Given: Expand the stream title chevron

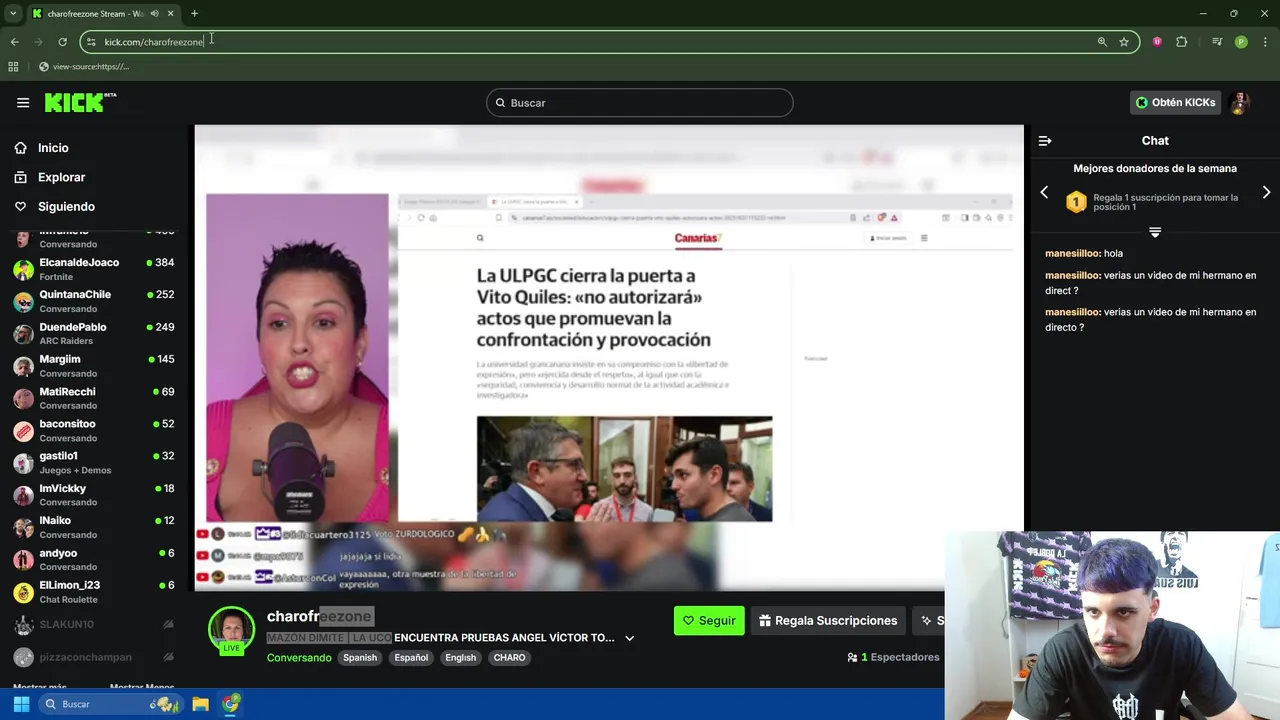Looking at the screenshot, I should tap(629, 638).
